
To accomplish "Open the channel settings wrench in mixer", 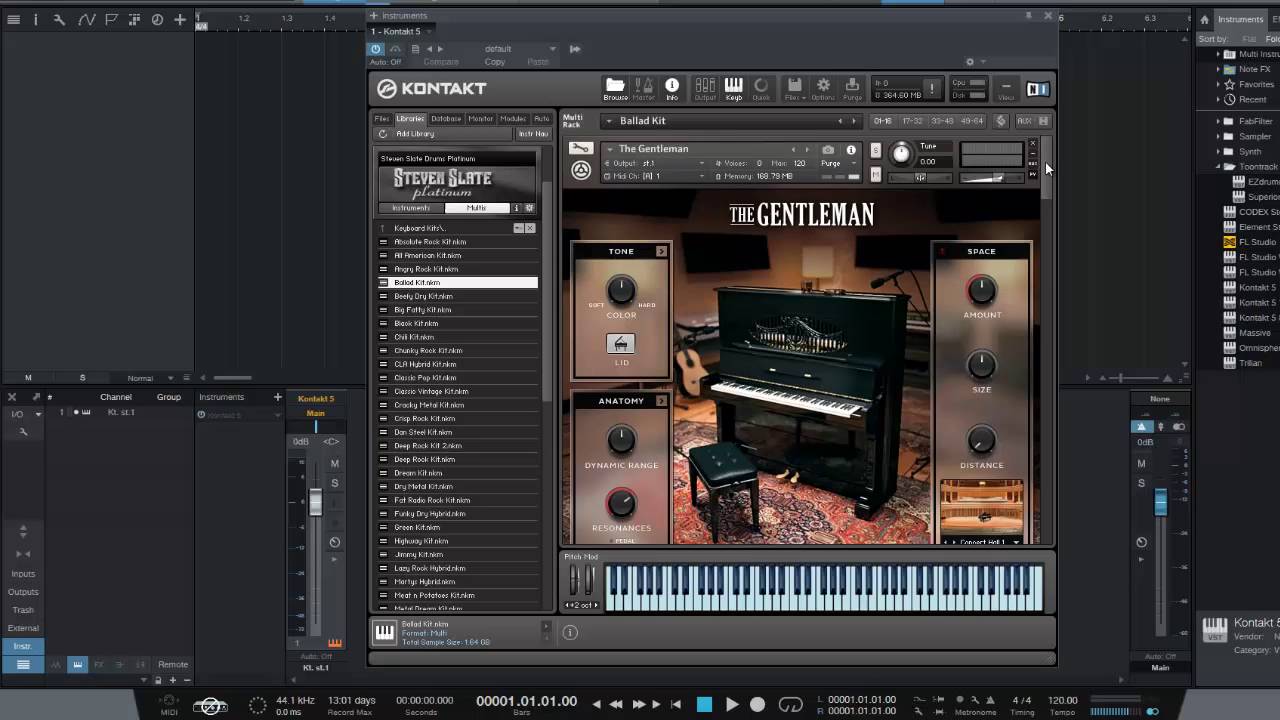I will pyautogui.click(x=23, y=431).
